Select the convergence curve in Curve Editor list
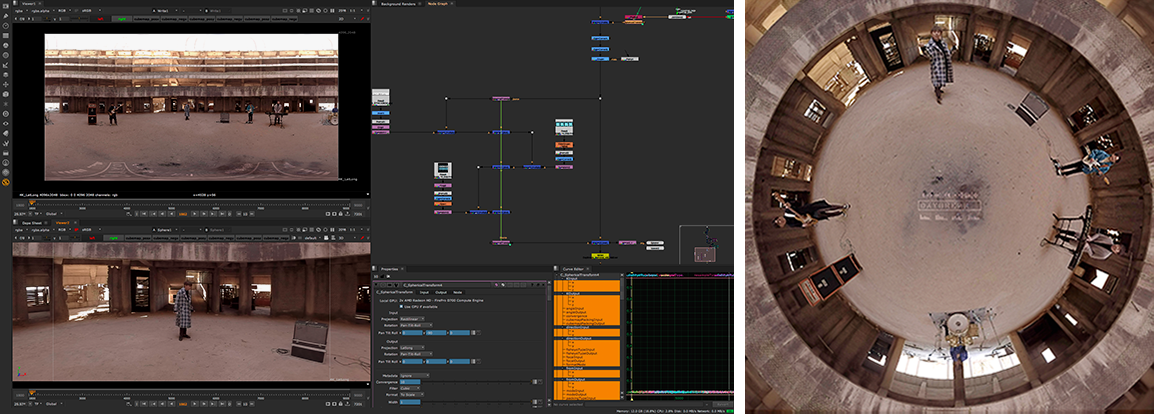This screenshot has width=1154, height=414. point(576,316)
